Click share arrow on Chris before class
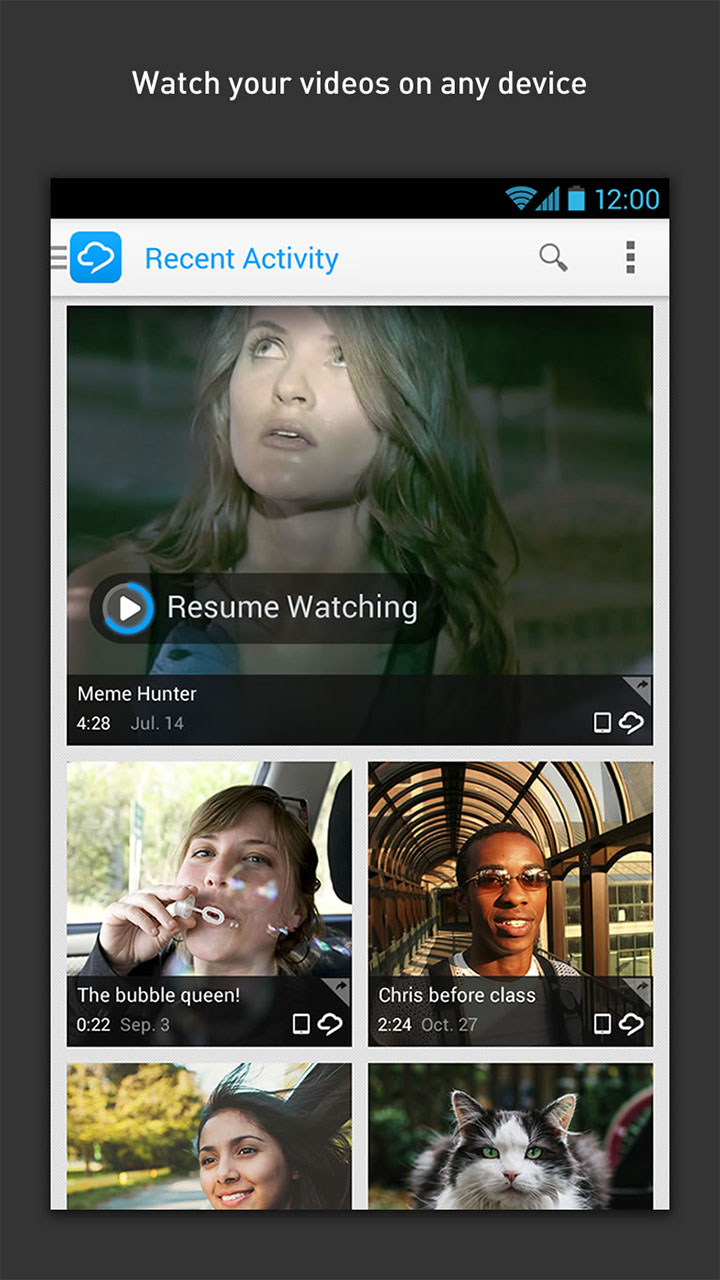Screen dimensions: 720x1280 639,989
